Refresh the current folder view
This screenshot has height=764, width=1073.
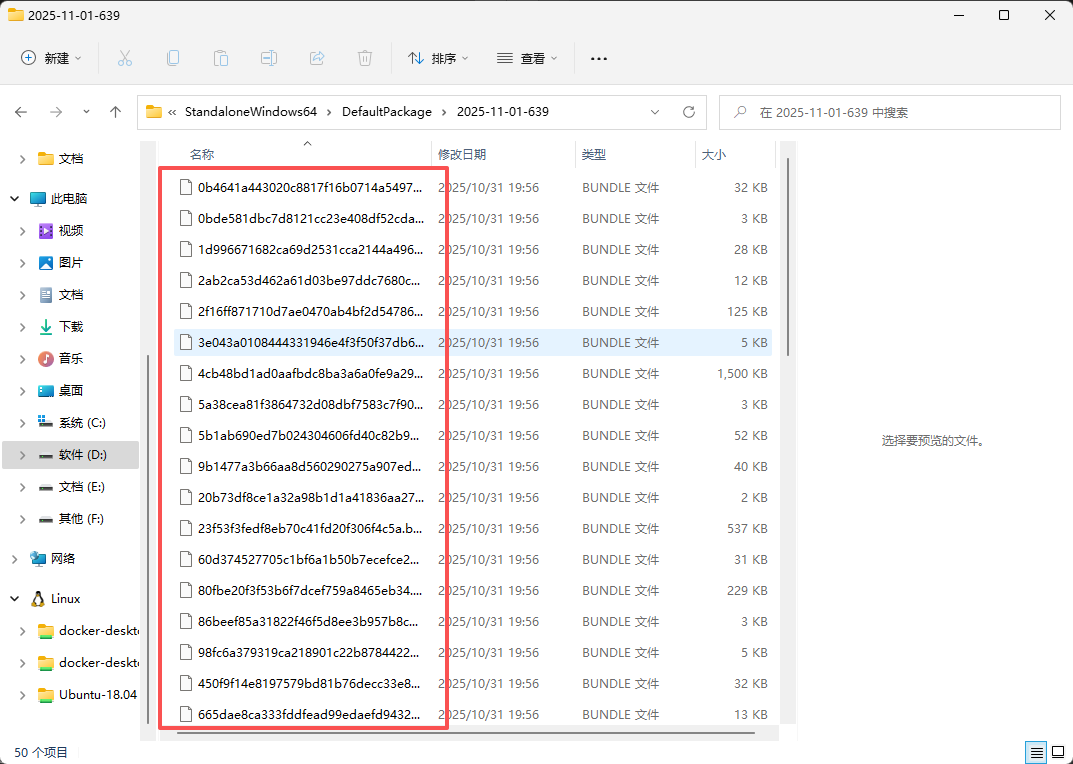[x=689, y=112]
